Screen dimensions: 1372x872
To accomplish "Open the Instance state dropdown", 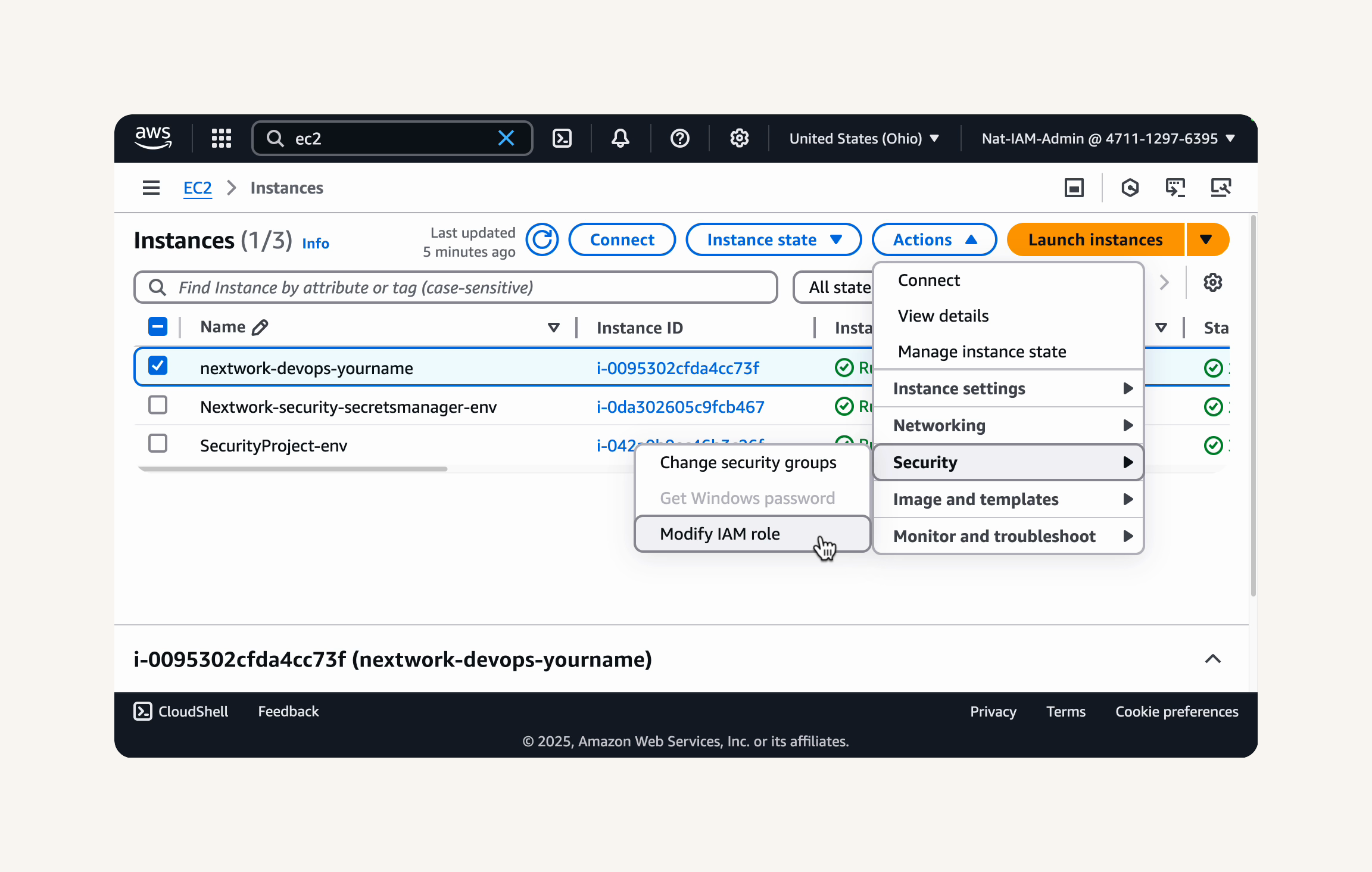I will tap(774, 239).
